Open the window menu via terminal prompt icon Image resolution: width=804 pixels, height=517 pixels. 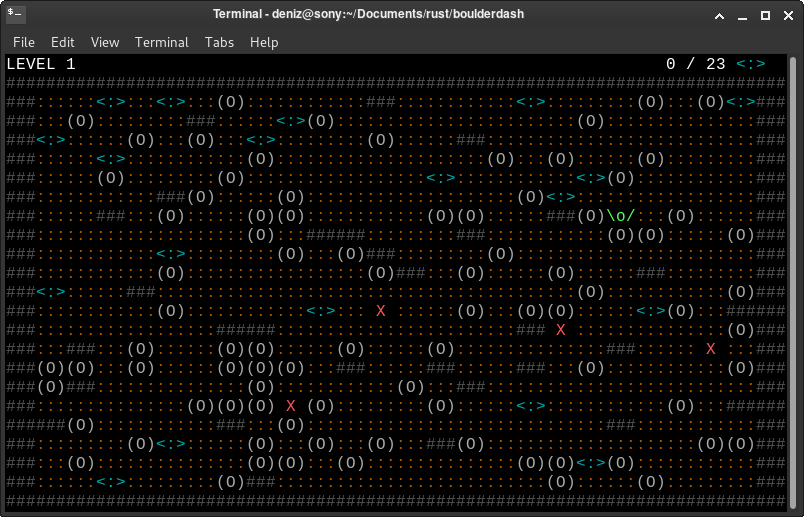16,15
